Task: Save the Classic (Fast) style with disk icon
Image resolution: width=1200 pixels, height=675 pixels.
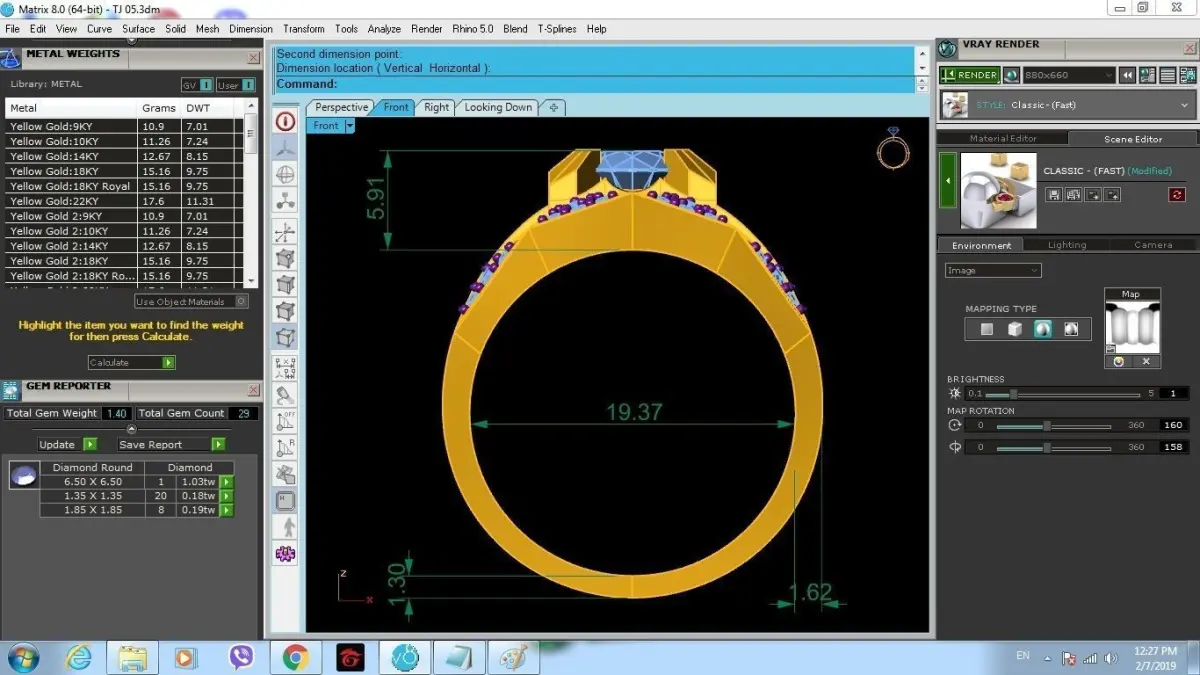Action: 1053,195
